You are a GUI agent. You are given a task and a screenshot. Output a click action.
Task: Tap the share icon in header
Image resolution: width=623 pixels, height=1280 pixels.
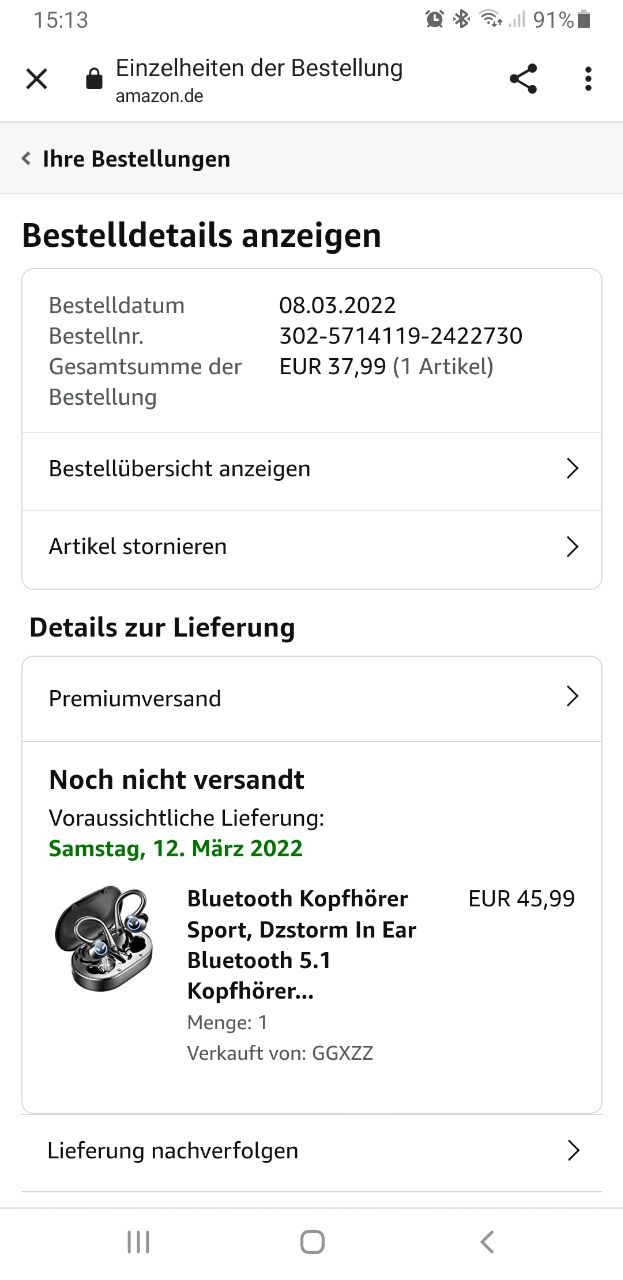coord(523,79)
